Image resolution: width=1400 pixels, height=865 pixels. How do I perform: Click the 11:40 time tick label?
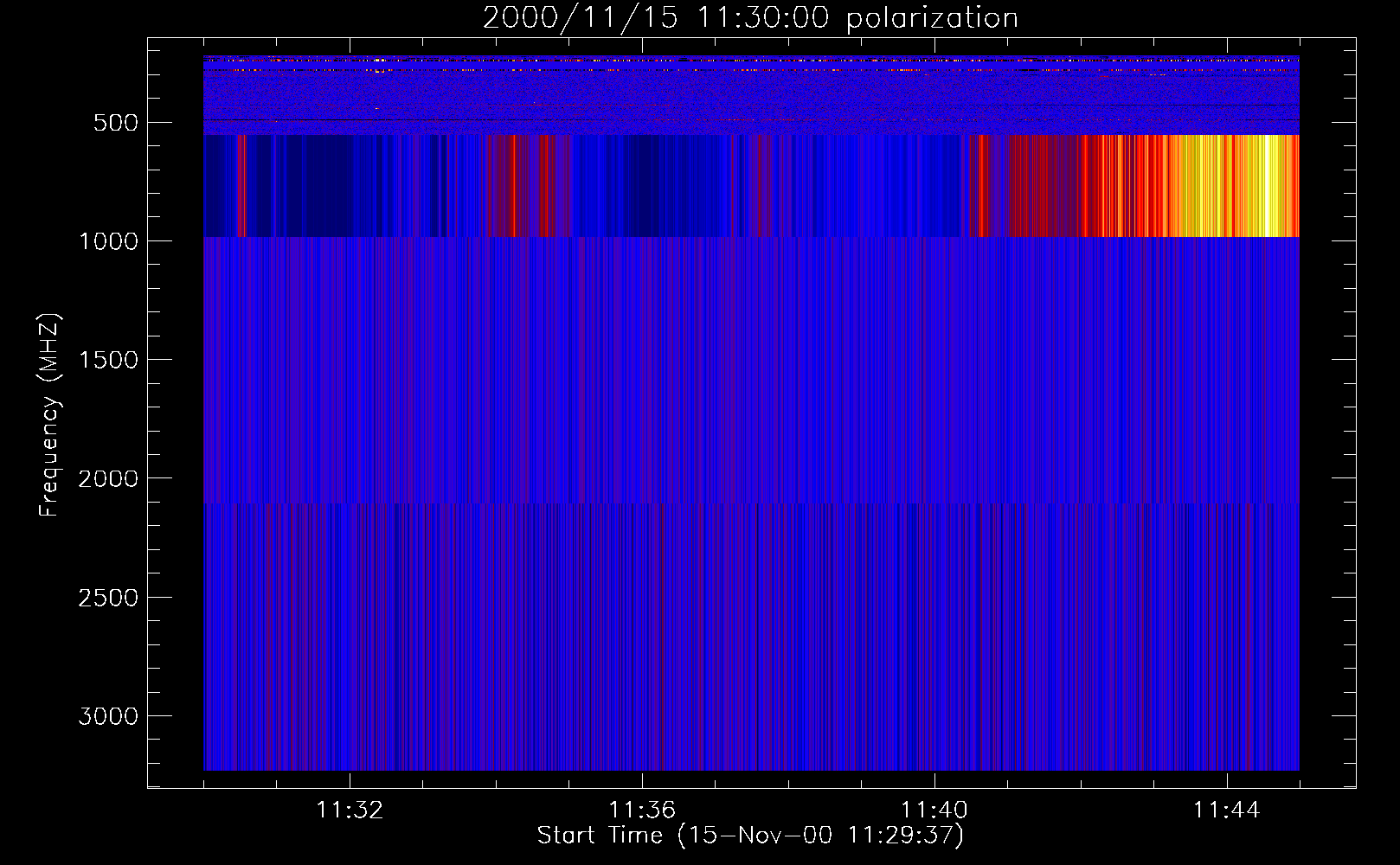click(934, 811)
